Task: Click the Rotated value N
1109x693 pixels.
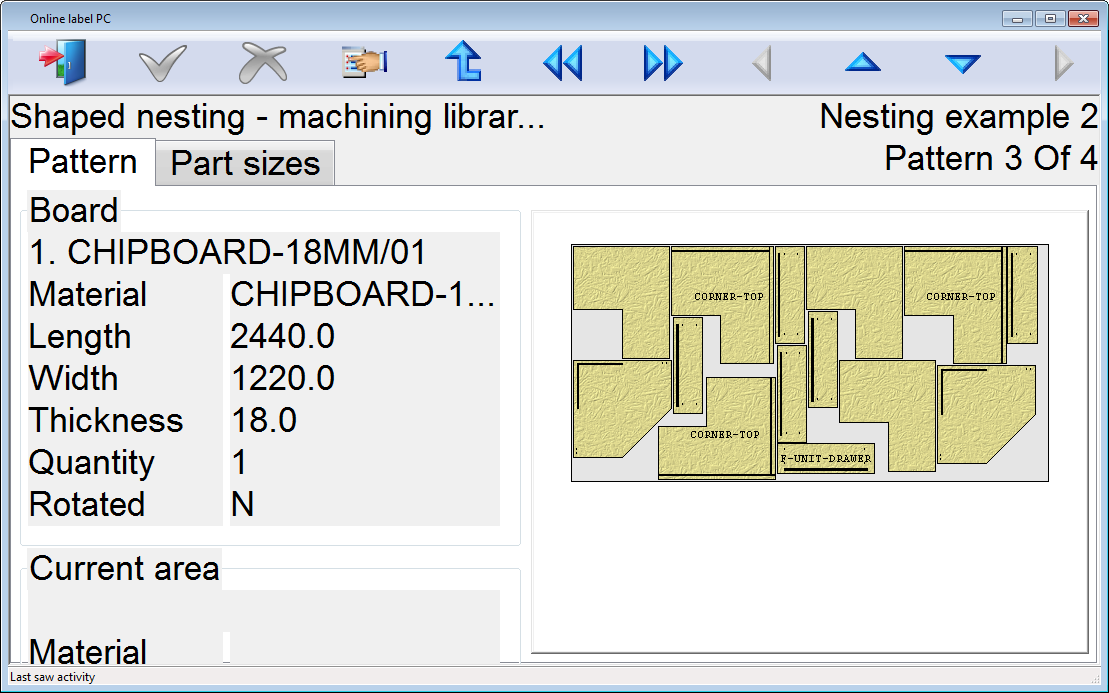Action: coord(242,504)
